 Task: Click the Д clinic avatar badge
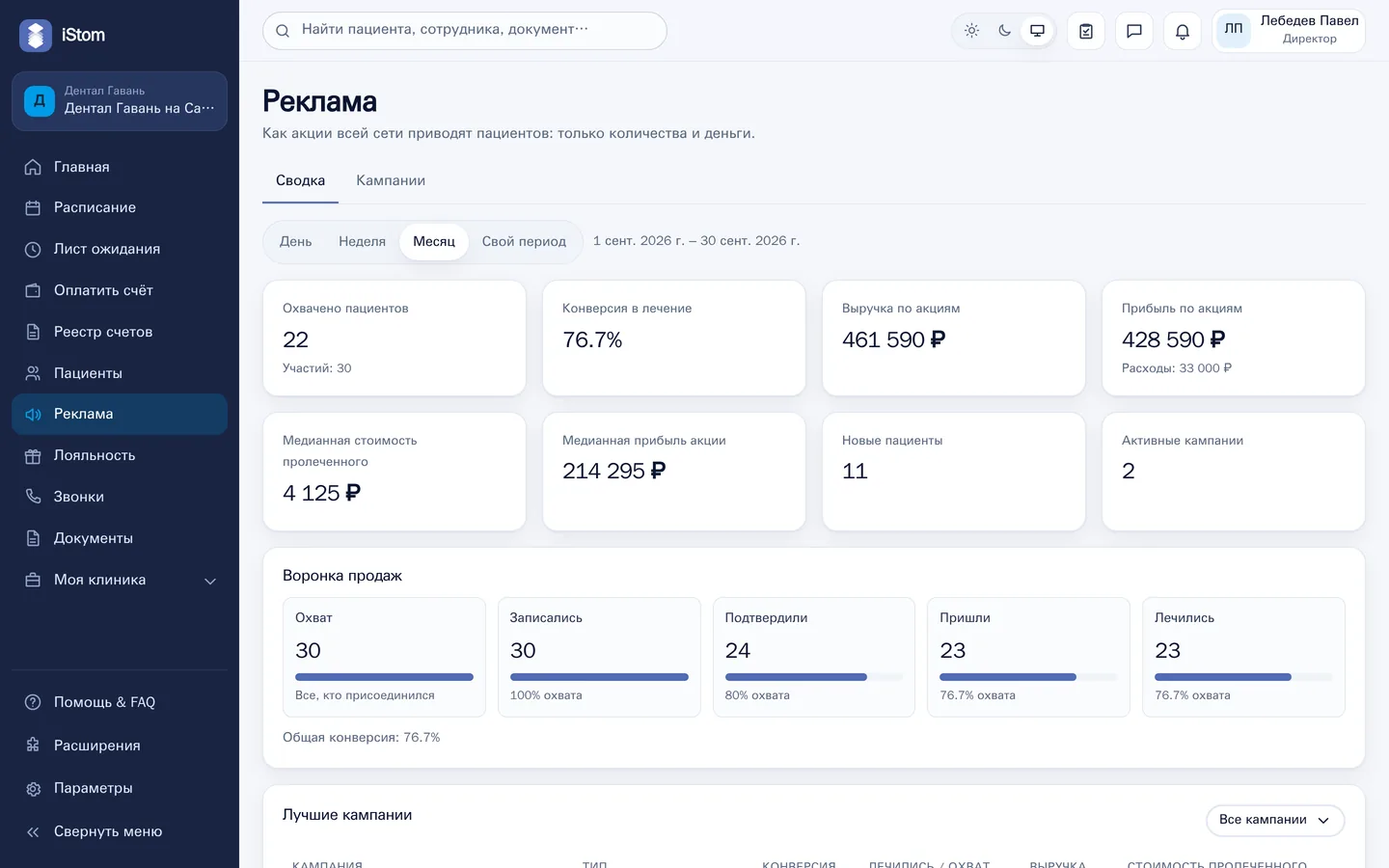pyautogui.click(x=40, y=100)
